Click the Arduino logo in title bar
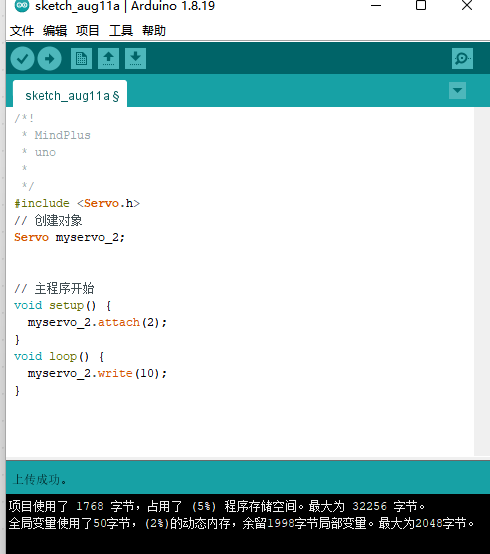 [22, 6]
